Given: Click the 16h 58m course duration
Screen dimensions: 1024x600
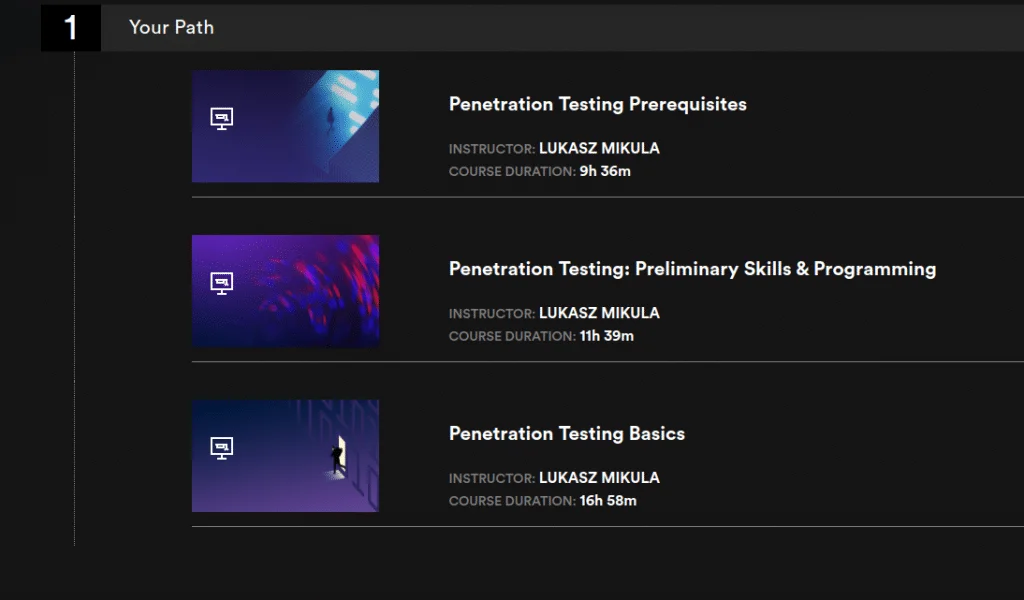Looking at the screenshot, I should tap(608, 500).
